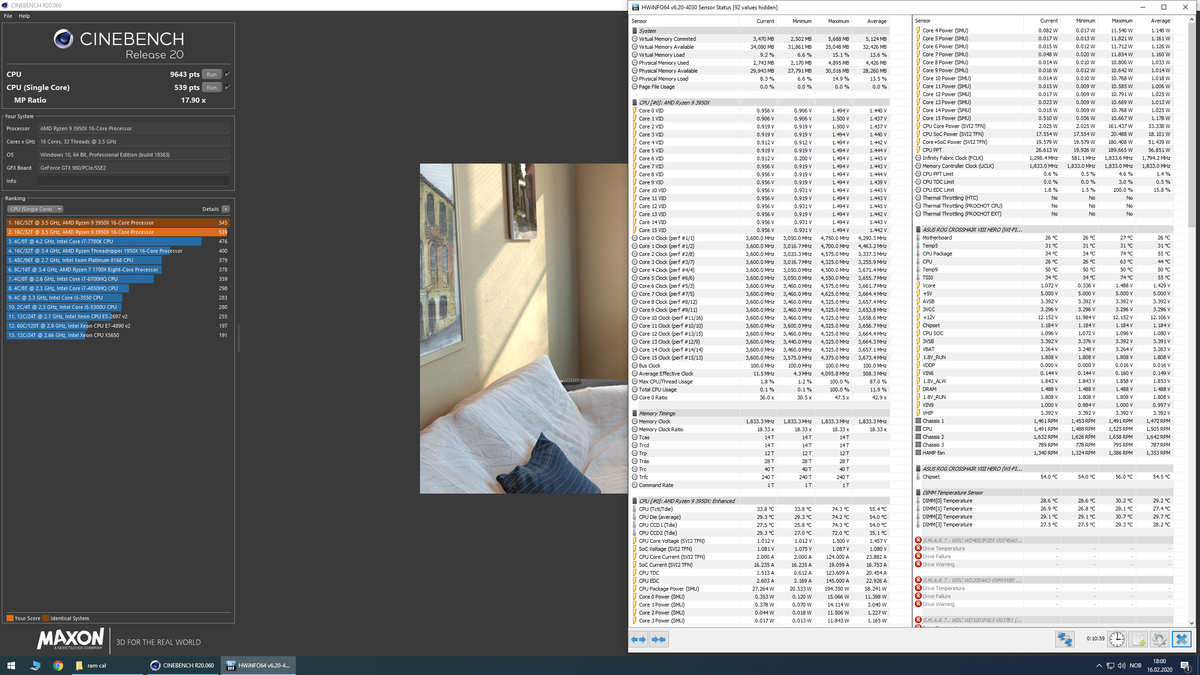
Task: Open the taskbar computer icon next to Start
Action: point(35,665)
